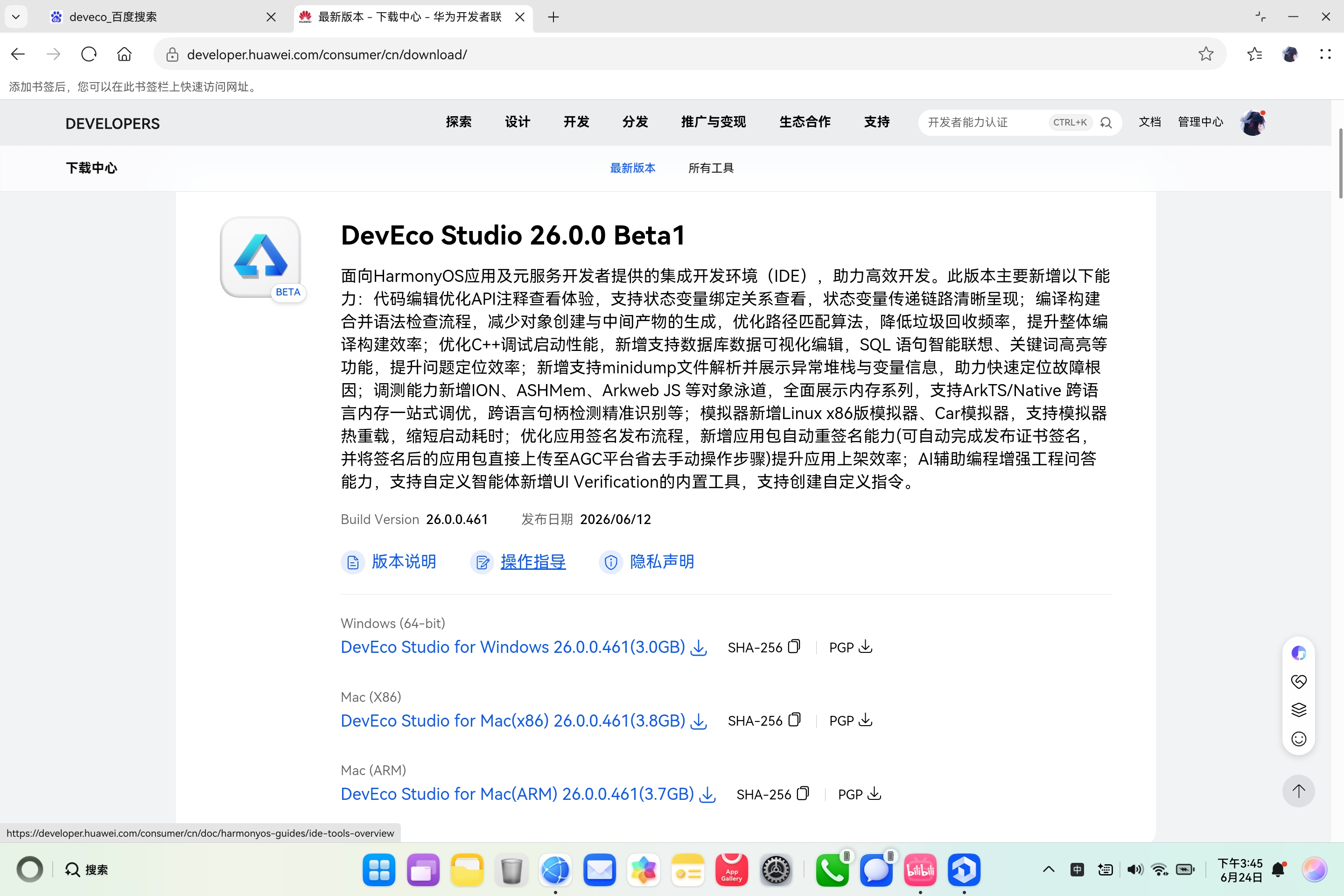Click the DEVELOPERS logo text

[x=112, y=123]
